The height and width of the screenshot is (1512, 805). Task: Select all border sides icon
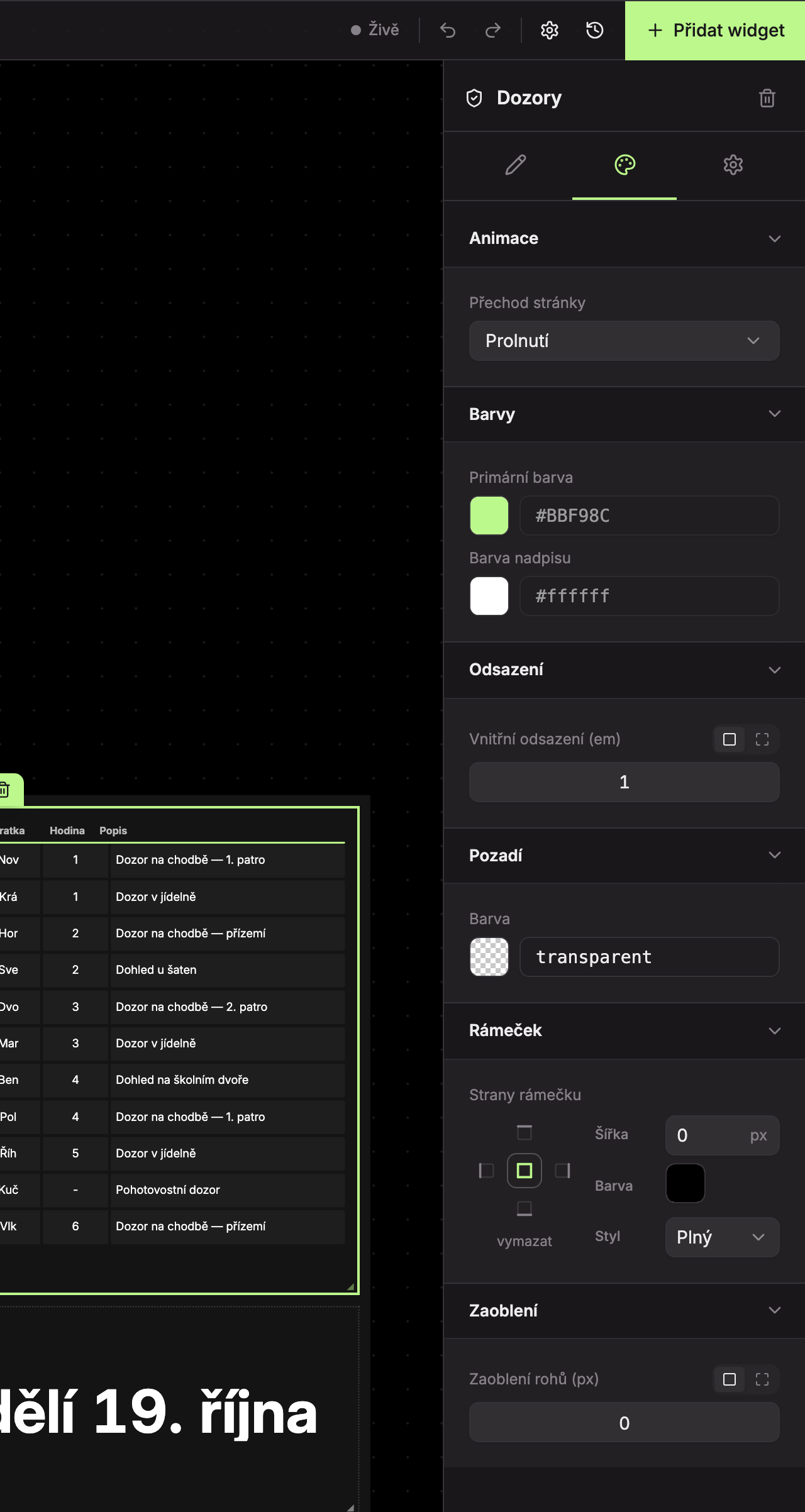pyautogui.click(x=525, y=1171)
